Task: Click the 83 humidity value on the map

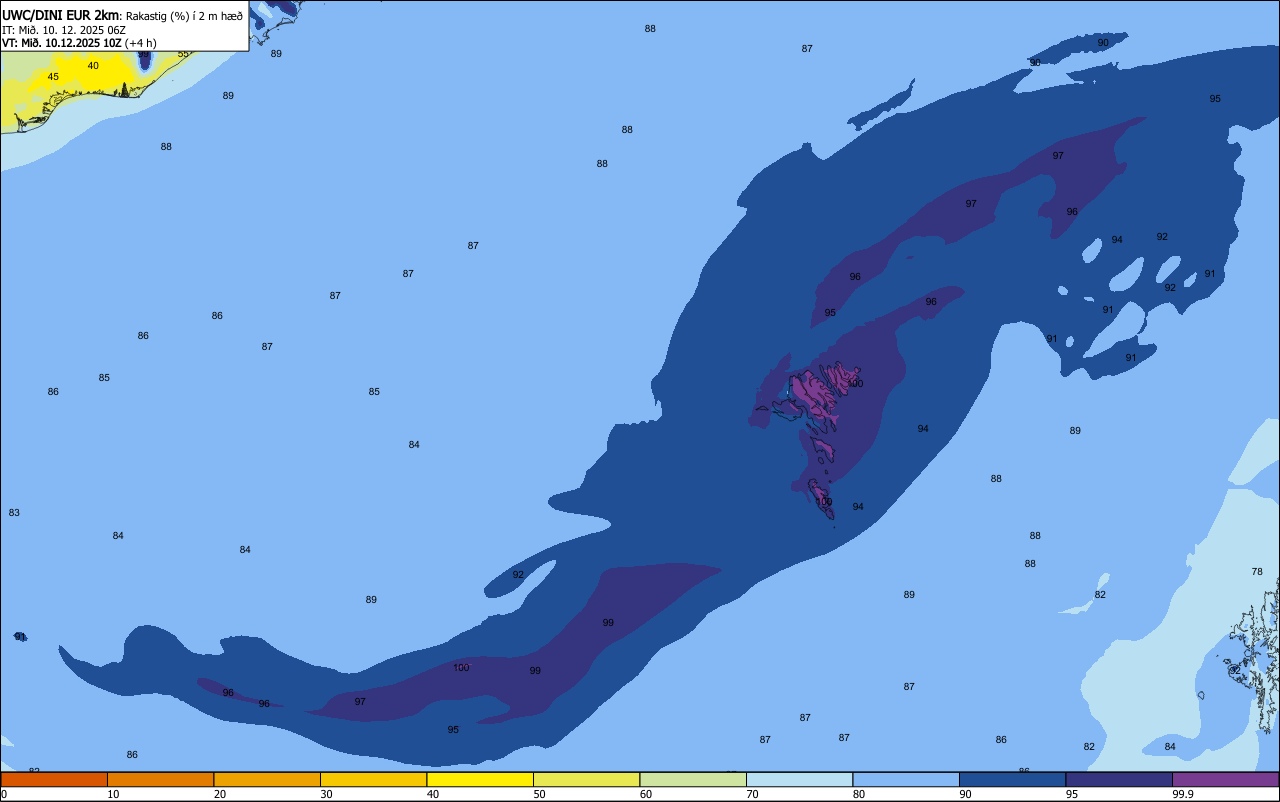Action: [14, 513]
